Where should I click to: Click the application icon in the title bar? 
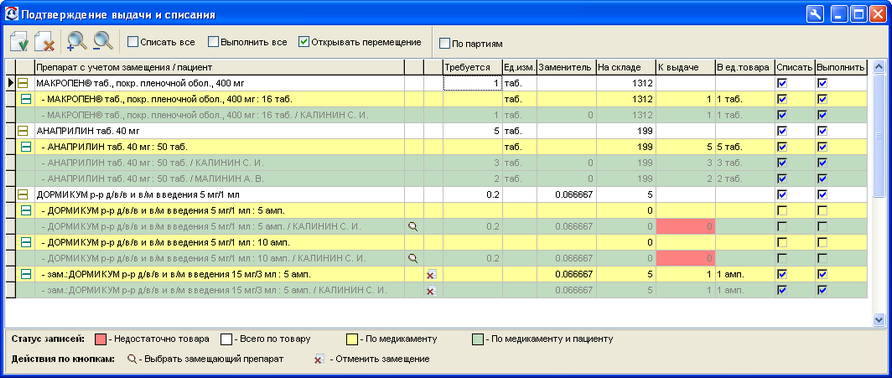[11, 14]
